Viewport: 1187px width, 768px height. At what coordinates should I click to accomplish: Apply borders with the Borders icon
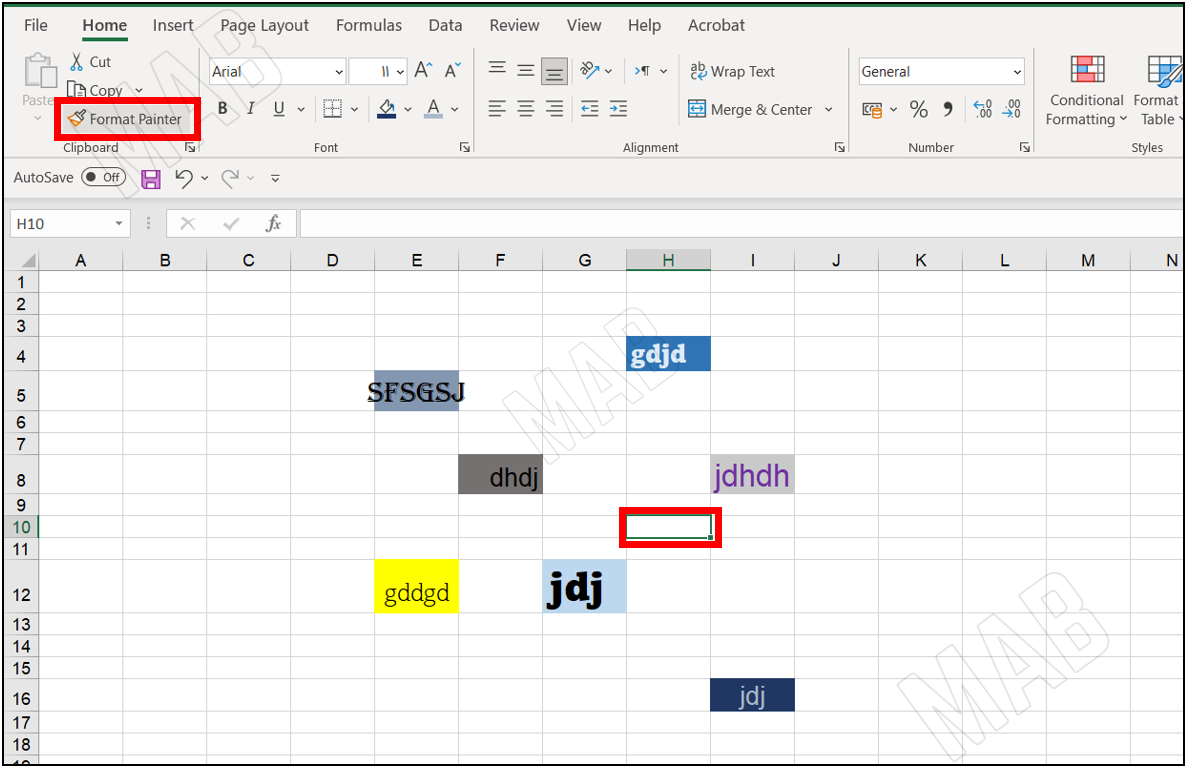[x=332, y=109]
